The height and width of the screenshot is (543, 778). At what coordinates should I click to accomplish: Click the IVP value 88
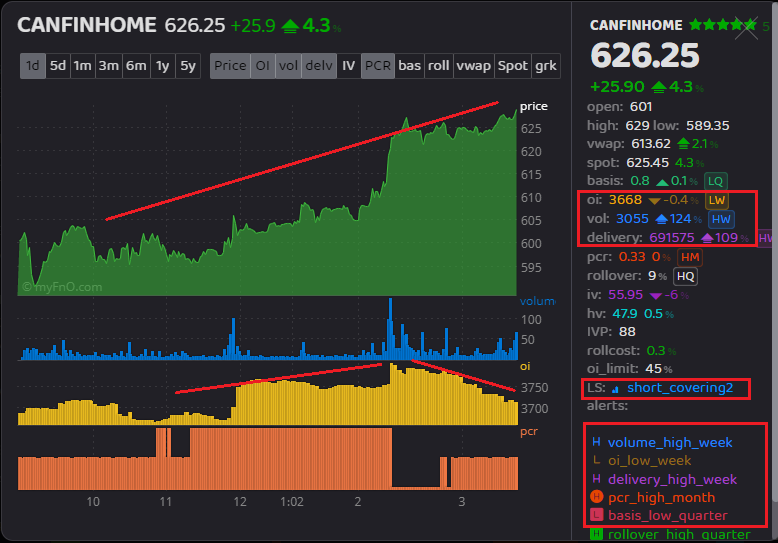click(627, 332)
